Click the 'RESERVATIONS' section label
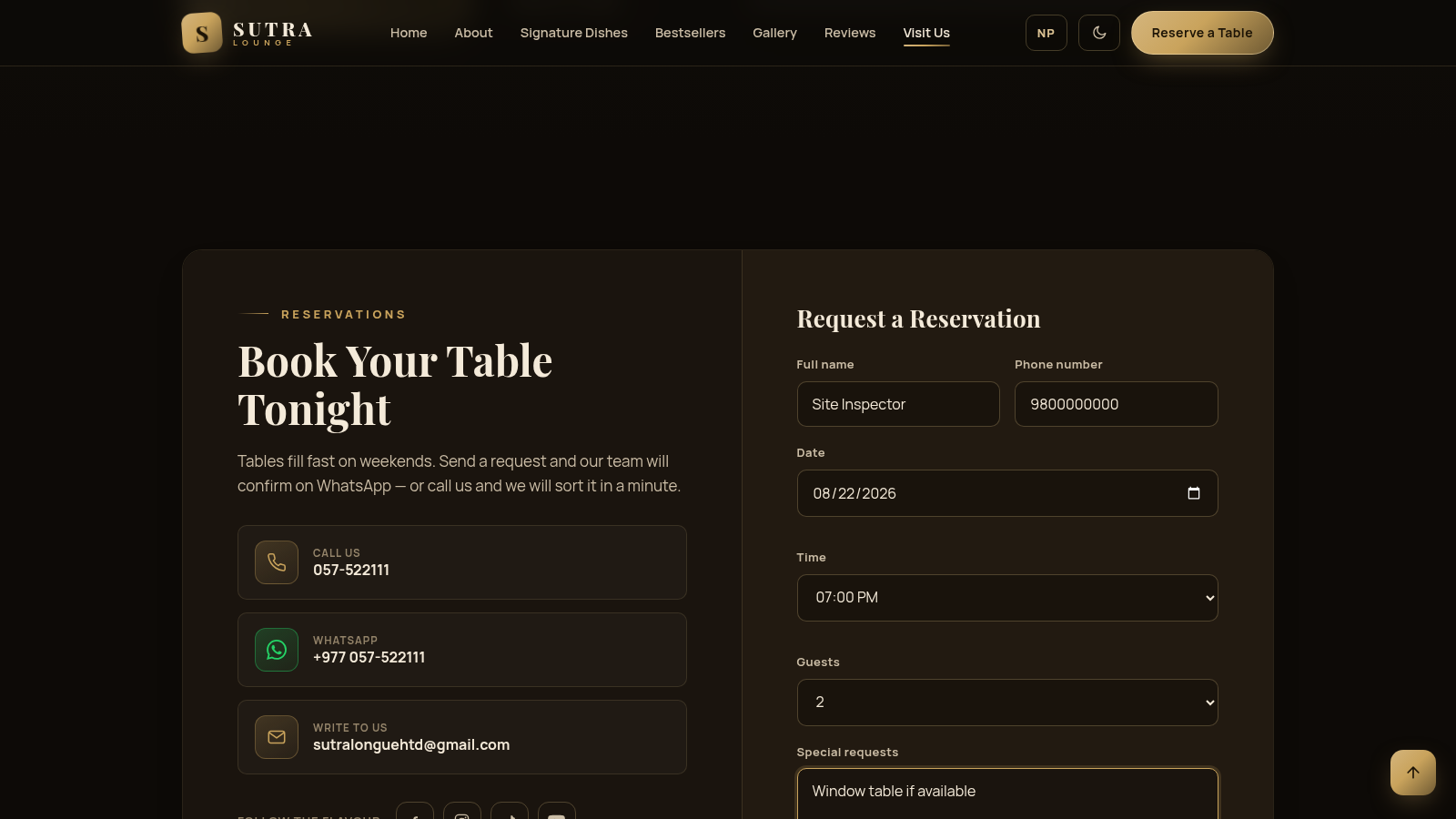Image resolution: width=1456 pixels, height=819 pixels. tap(343, 315)
